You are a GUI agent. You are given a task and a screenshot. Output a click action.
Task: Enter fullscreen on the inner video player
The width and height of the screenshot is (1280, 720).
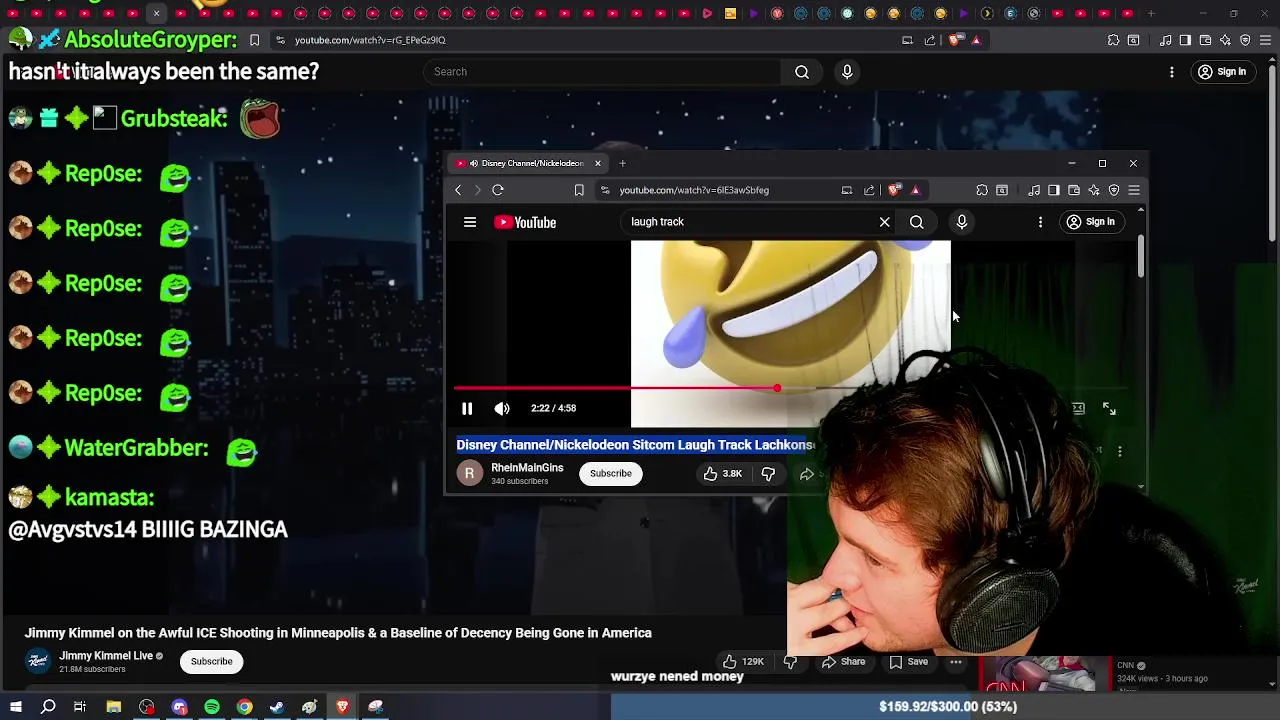1109,408
